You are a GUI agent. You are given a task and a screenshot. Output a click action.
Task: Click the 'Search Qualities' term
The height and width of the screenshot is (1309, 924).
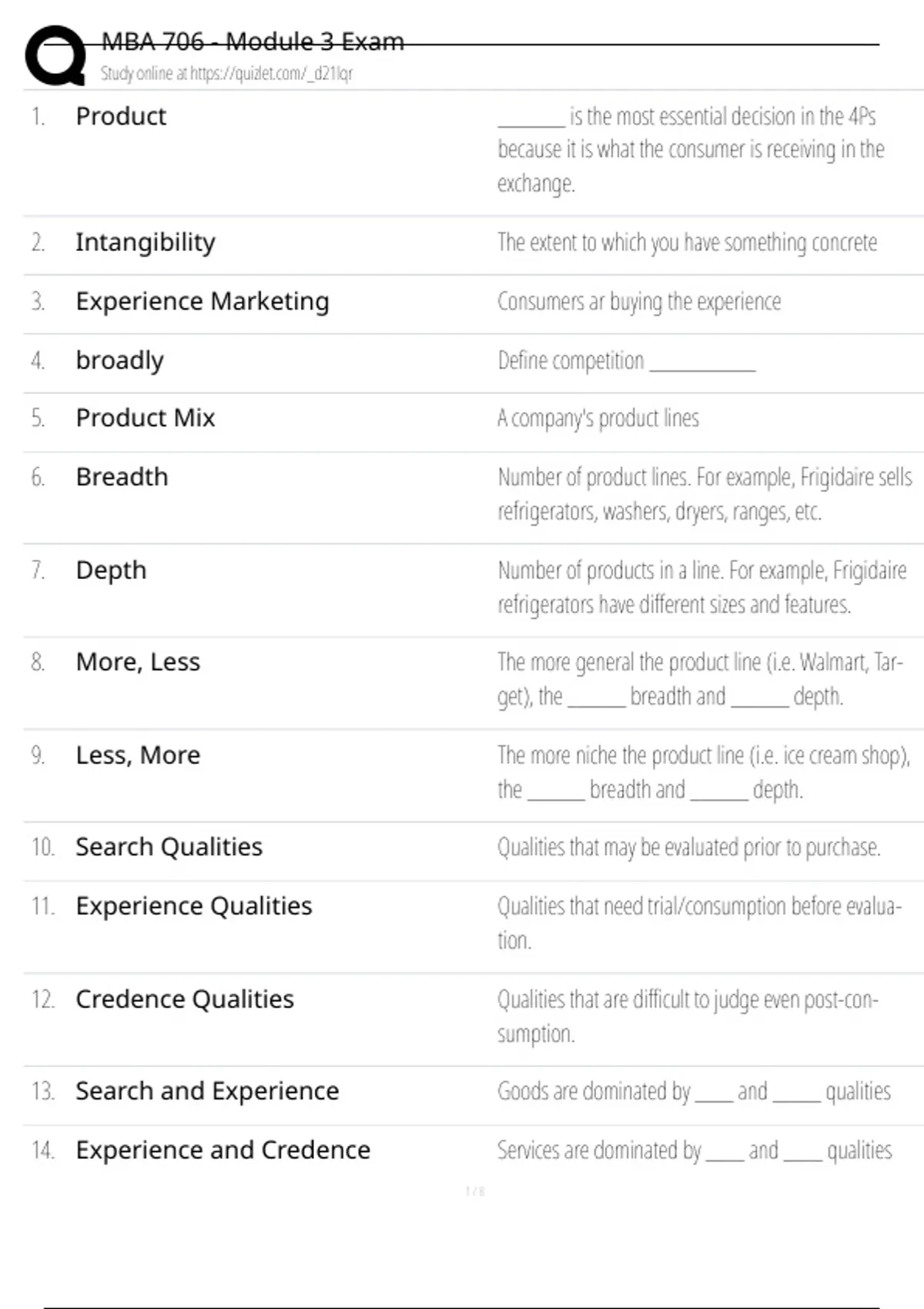[x=169, y=847]
